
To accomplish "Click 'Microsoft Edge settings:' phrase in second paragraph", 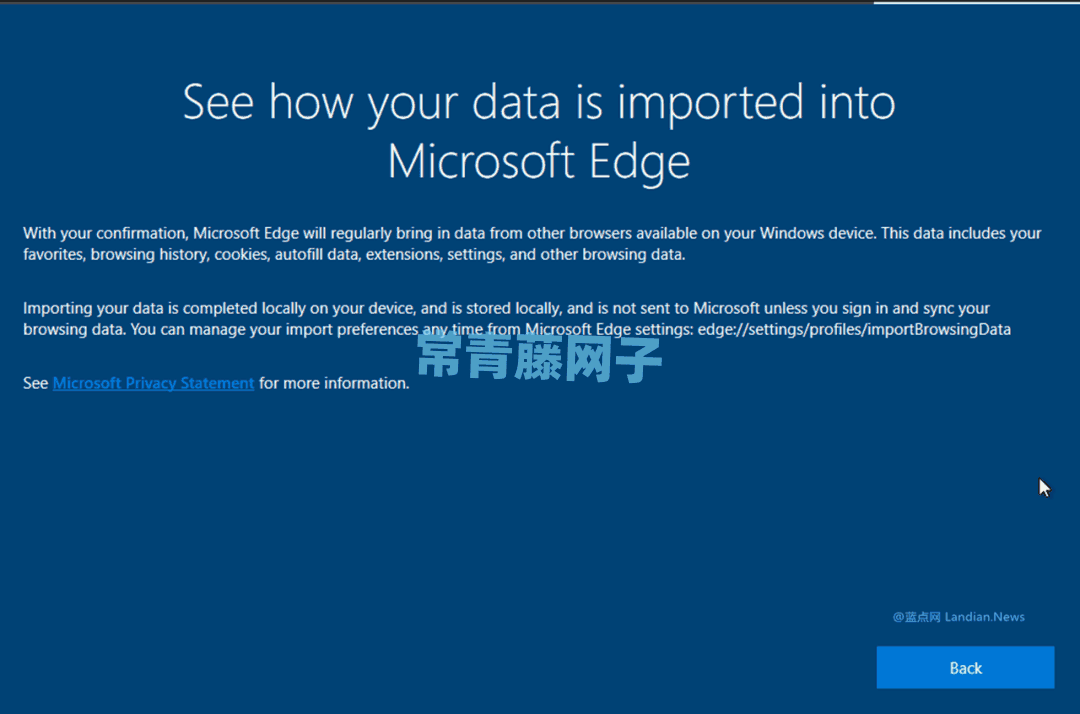I will point(609,329).
